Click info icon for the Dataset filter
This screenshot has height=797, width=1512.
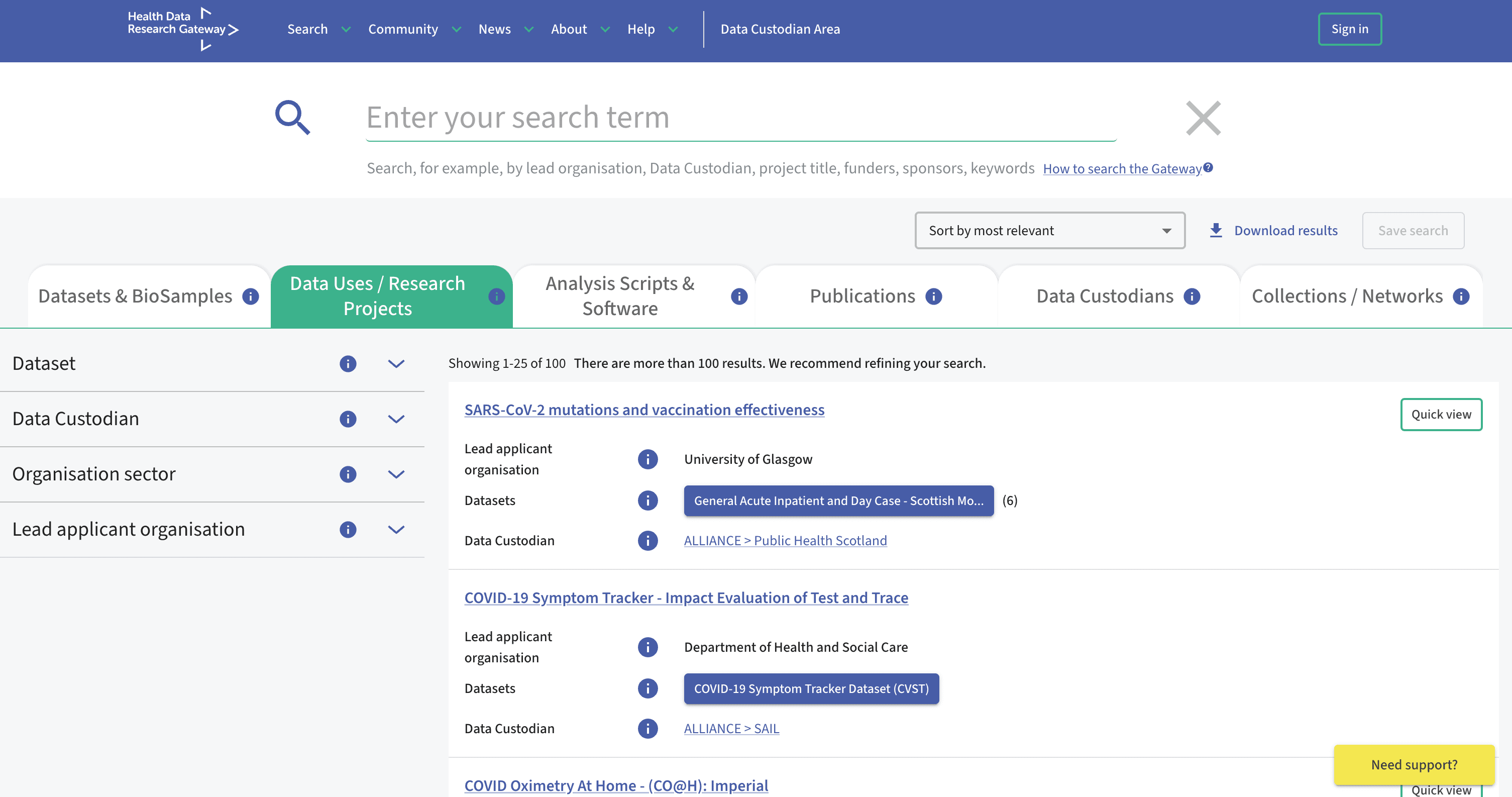[348, 363]
